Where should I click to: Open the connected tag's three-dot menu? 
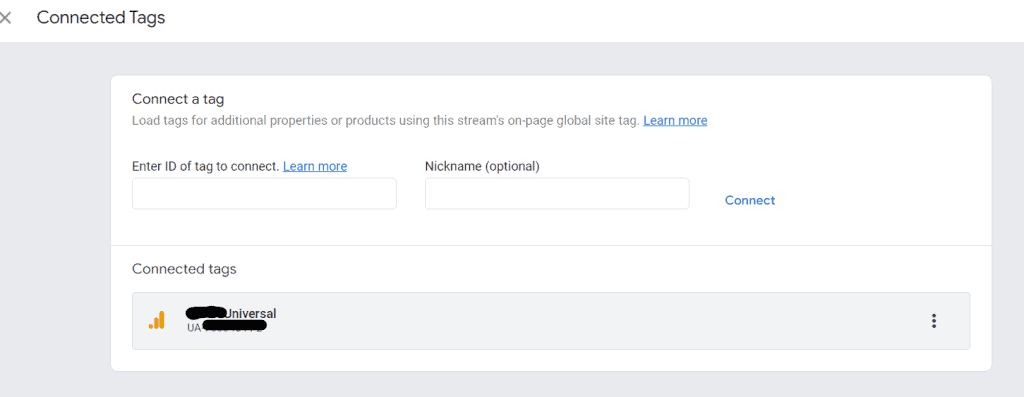pos(934,321)
